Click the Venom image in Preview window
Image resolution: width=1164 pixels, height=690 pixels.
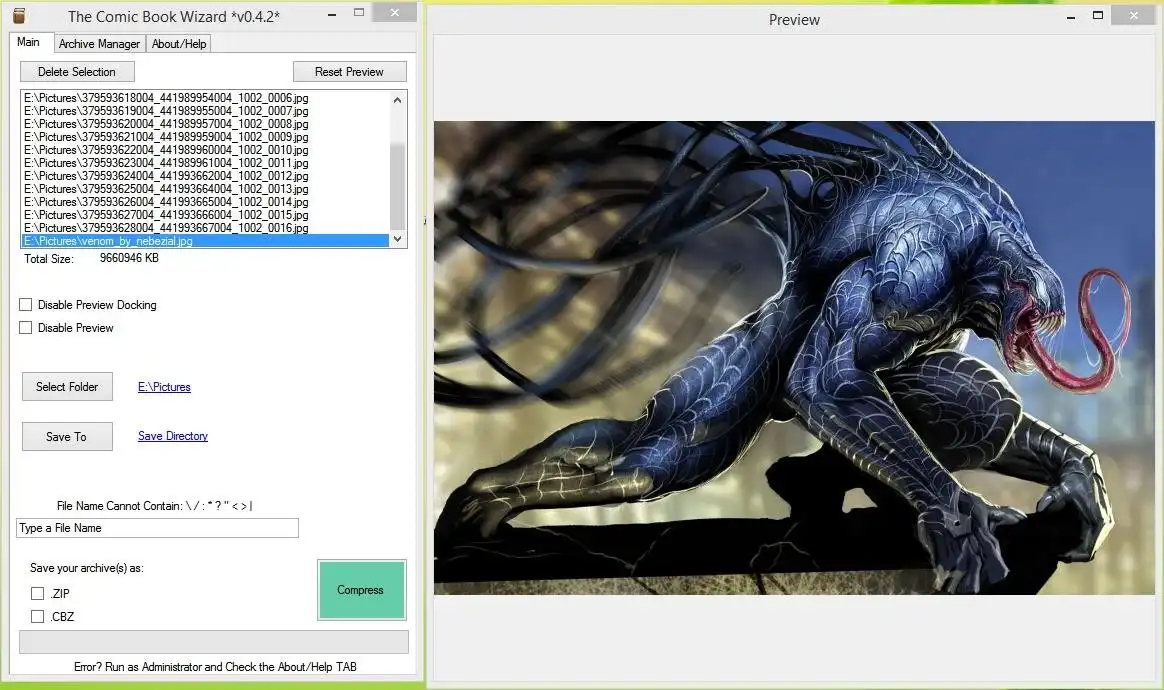(794, 358)
